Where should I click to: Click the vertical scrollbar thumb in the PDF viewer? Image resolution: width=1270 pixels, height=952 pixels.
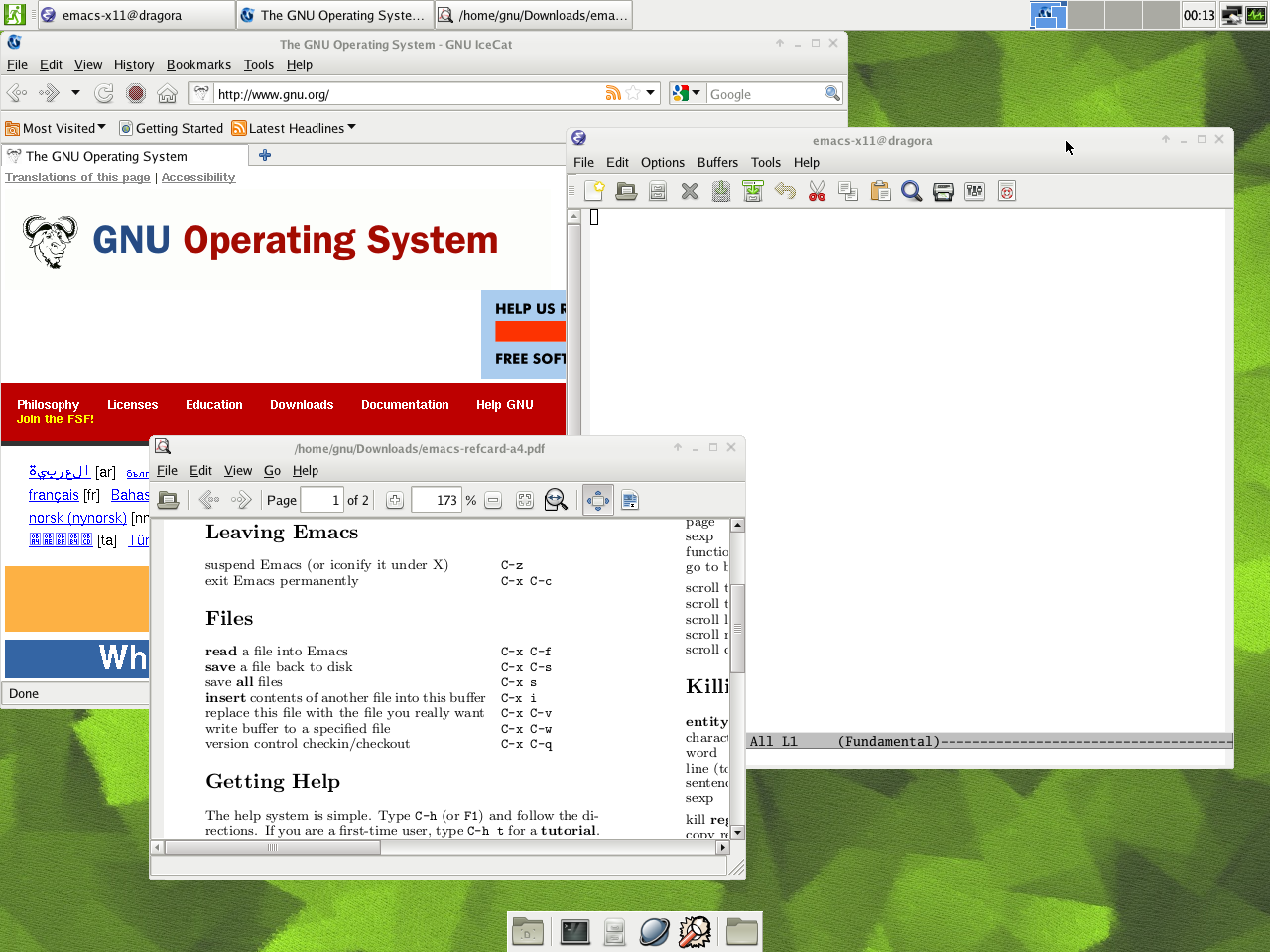[737, 629]
